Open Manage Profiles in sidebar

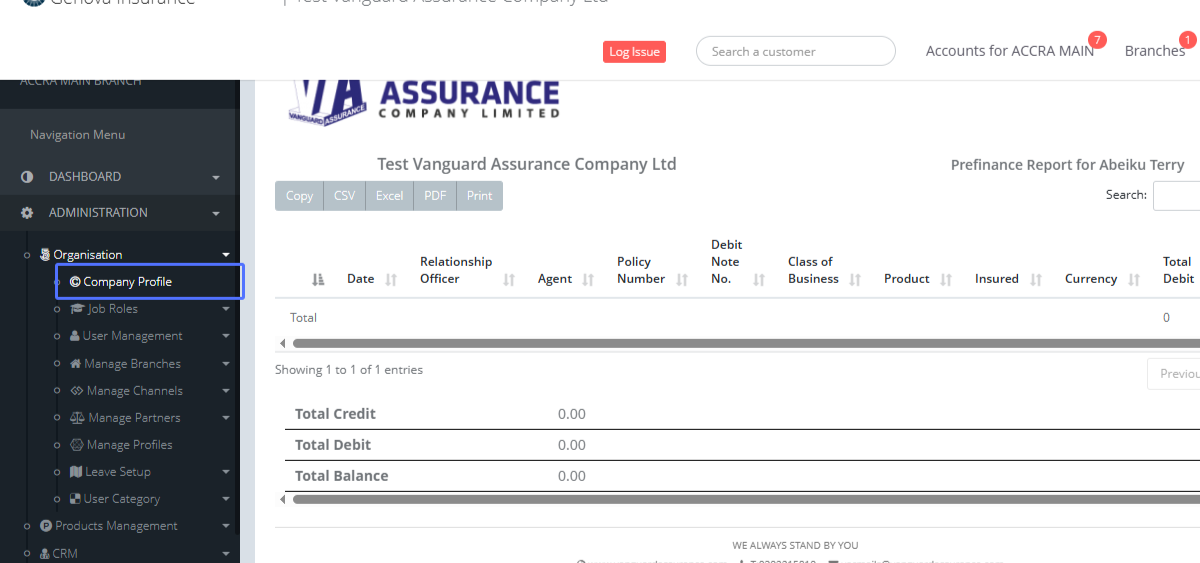(x=129, y=445)
